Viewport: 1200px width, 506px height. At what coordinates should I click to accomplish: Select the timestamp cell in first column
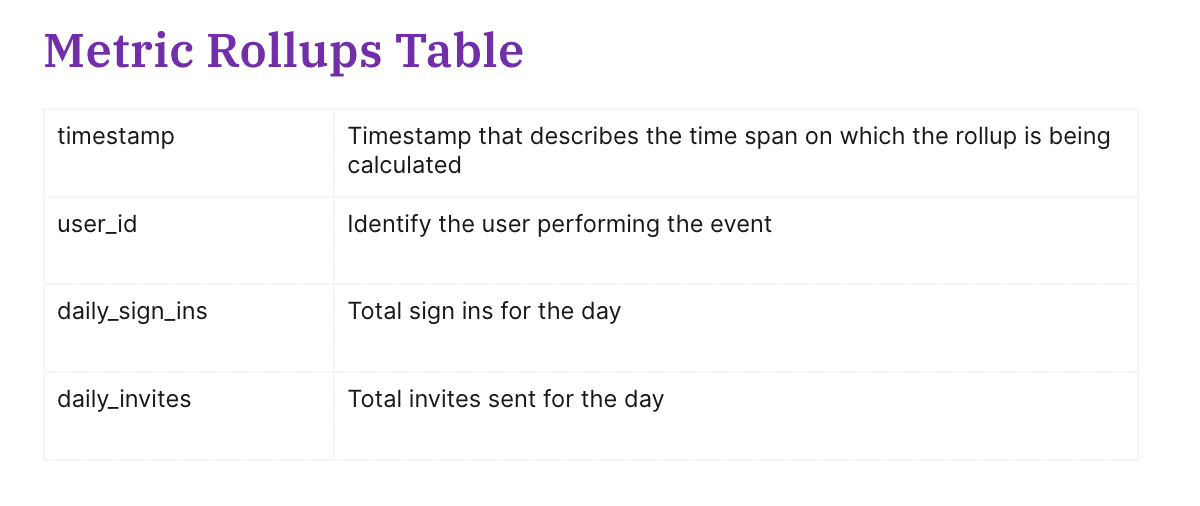(189, 153)
